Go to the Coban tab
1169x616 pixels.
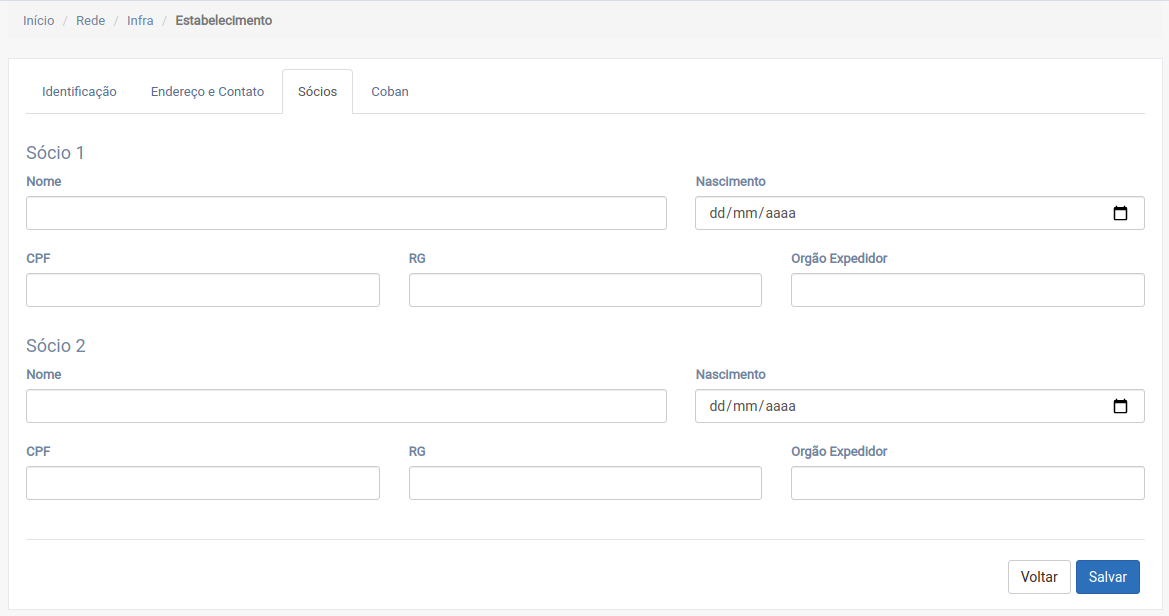pyautogui.click(x=389, y=92)
